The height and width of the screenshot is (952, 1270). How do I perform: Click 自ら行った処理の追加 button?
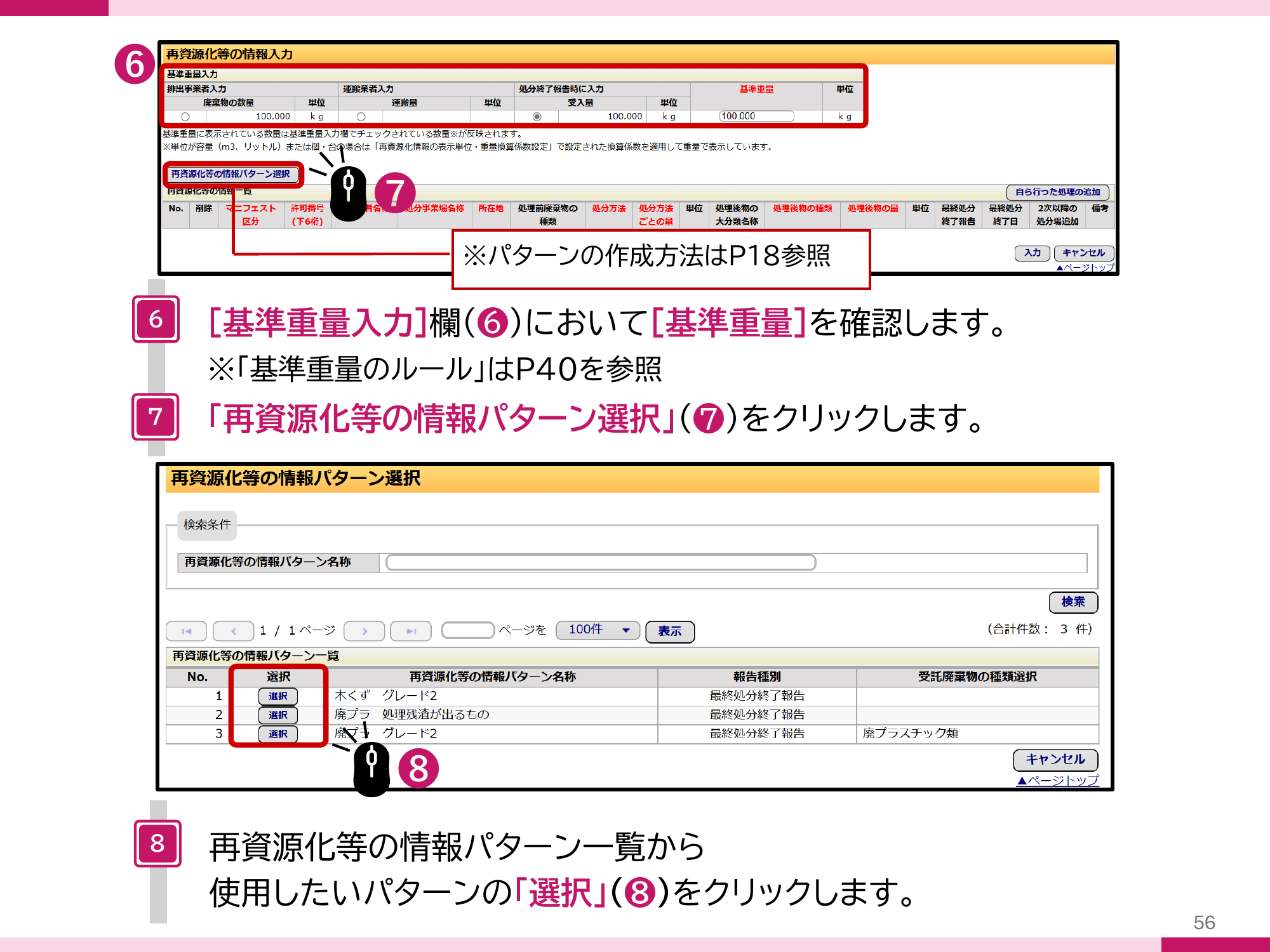[1057, 192]
